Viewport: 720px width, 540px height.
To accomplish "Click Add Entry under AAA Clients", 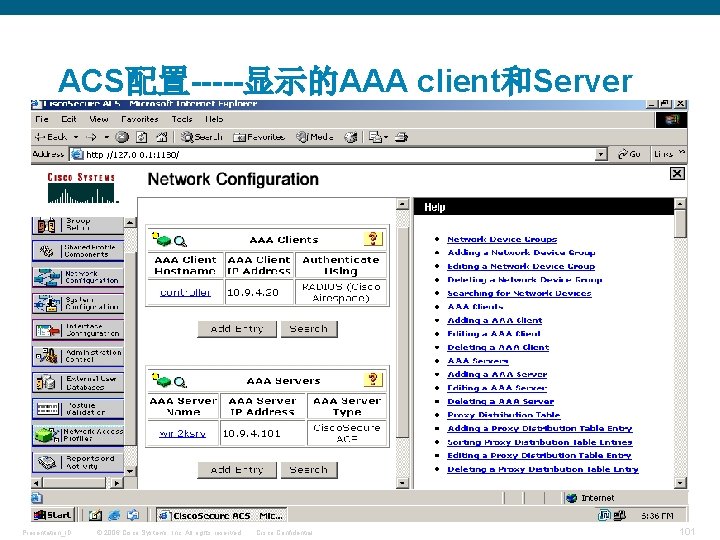I will point(237,329).
